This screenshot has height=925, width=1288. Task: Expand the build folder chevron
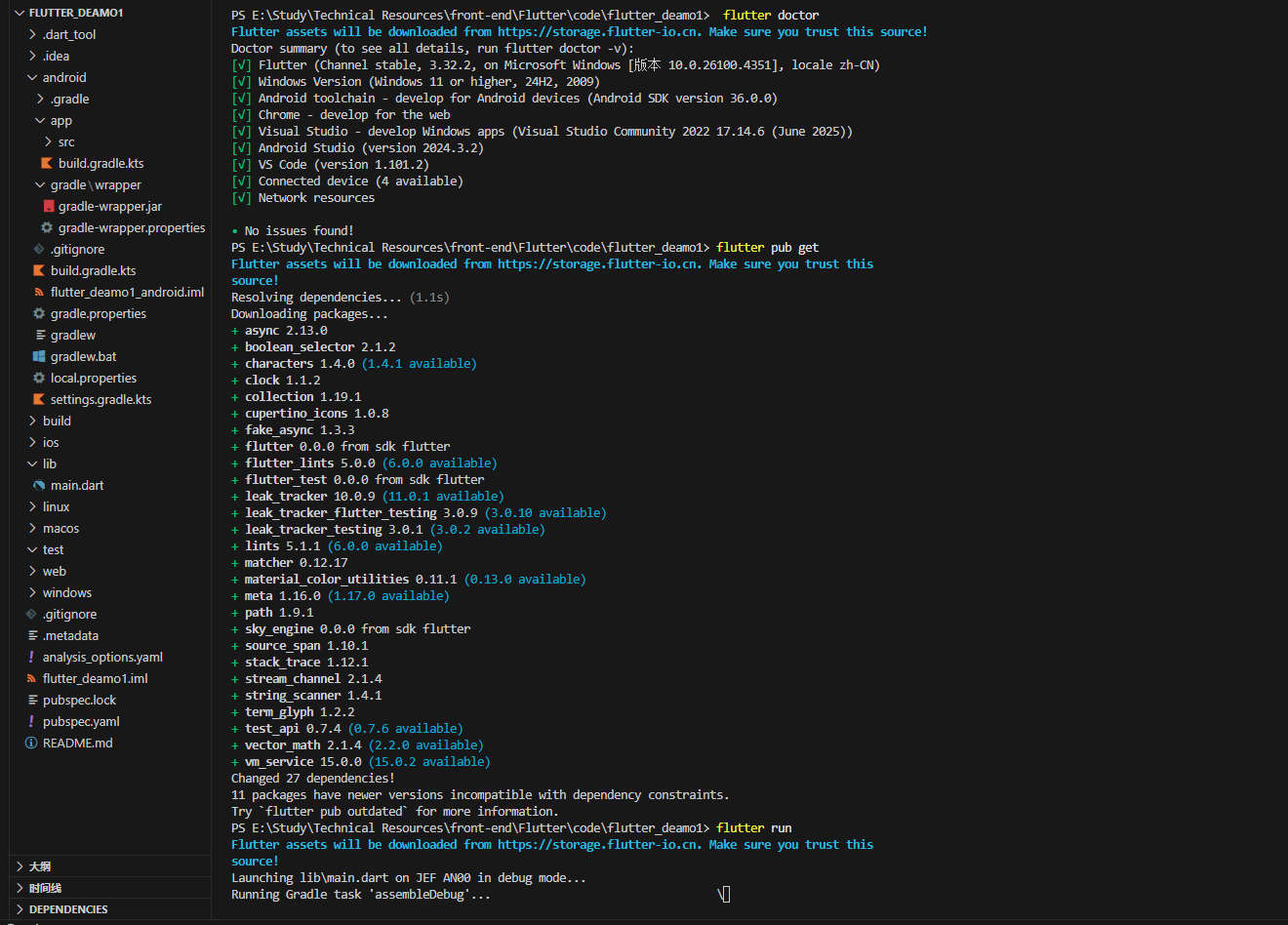tap(33, 421)
